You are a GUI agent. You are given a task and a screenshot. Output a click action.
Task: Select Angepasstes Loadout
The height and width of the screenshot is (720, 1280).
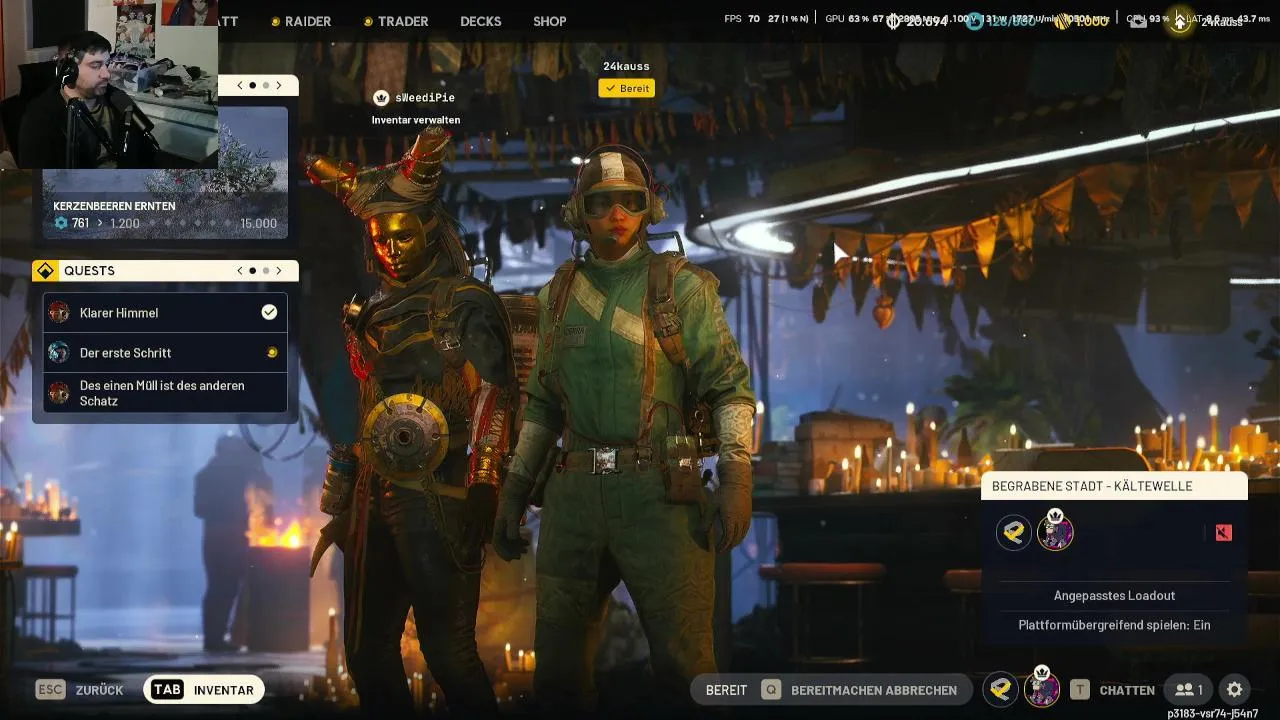point(1114,595)
